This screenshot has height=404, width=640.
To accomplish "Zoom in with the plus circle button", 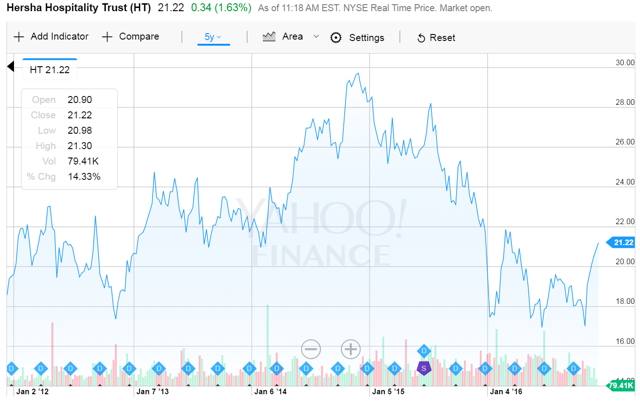I will tap(351, 349).
